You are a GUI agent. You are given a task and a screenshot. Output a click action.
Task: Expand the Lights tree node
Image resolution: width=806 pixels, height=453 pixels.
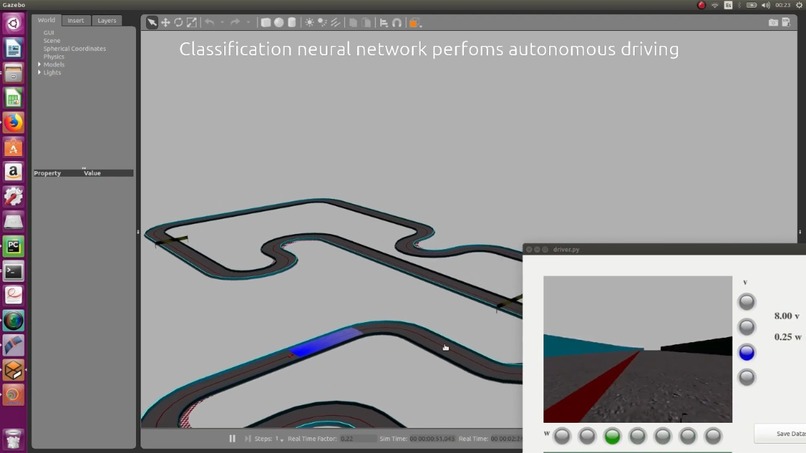(x=40, y=73)
